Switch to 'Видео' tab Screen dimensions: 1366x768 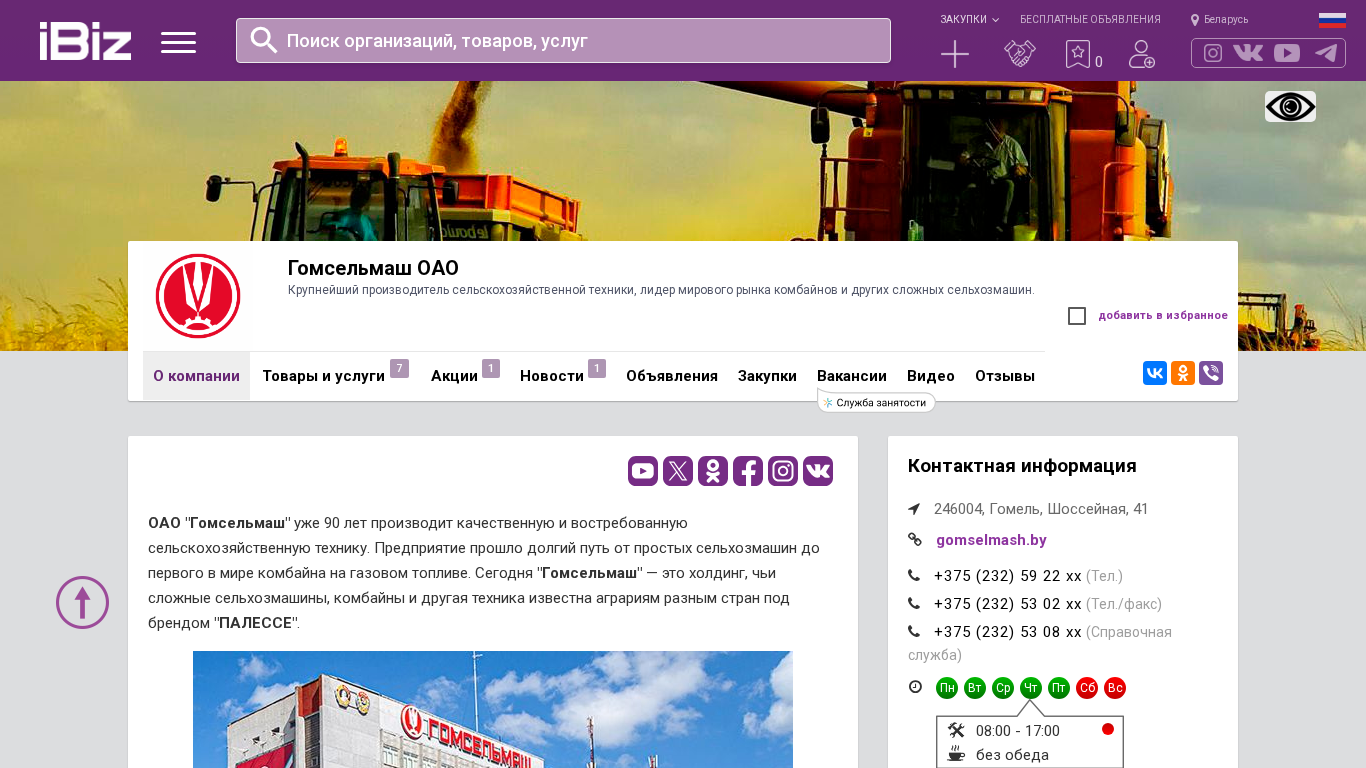pyautogui.click(x=931, y=376)
